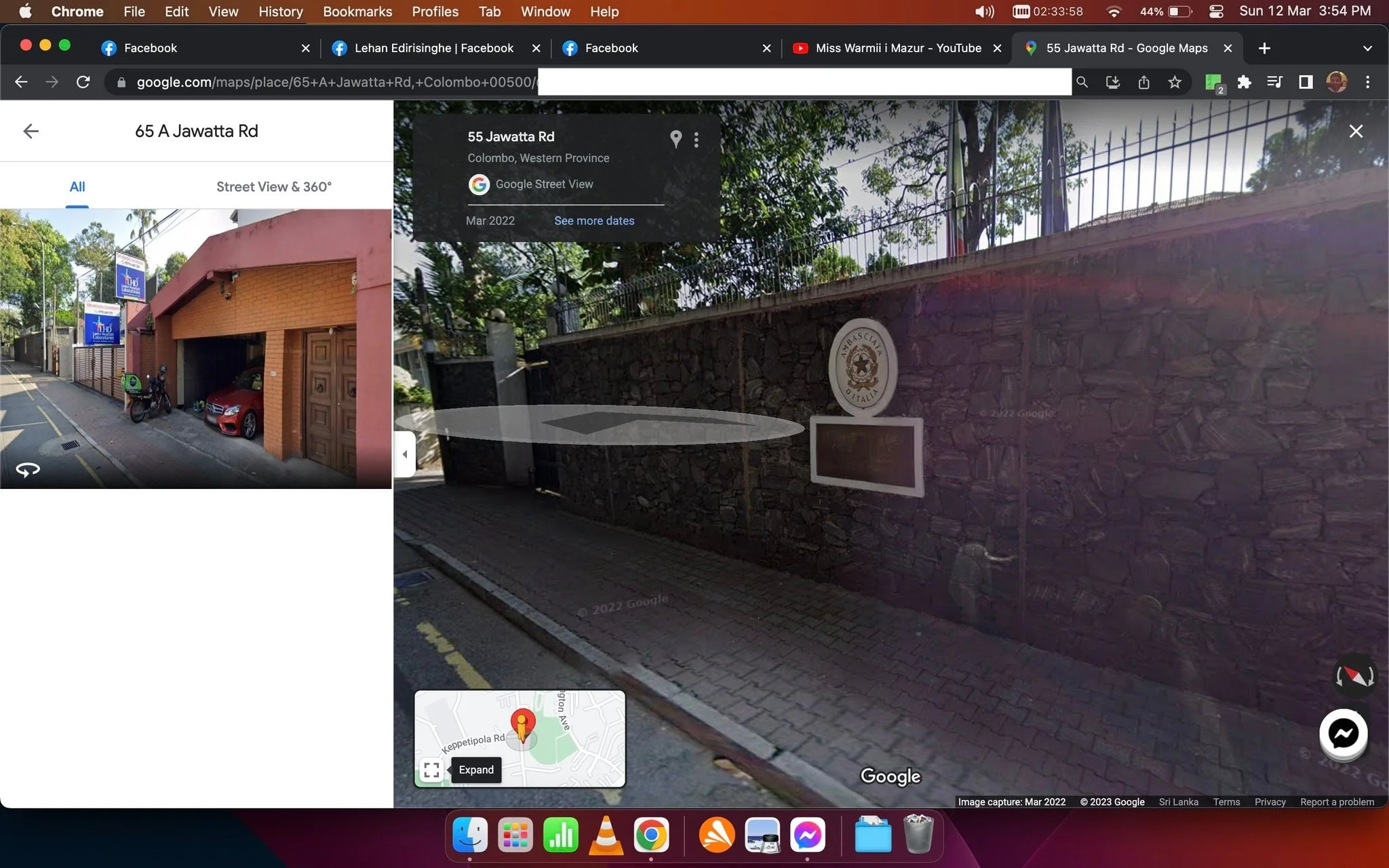Screen dimensions: 1389x868
Task: Expand the minimap view
Action: (x=431, y=770)
